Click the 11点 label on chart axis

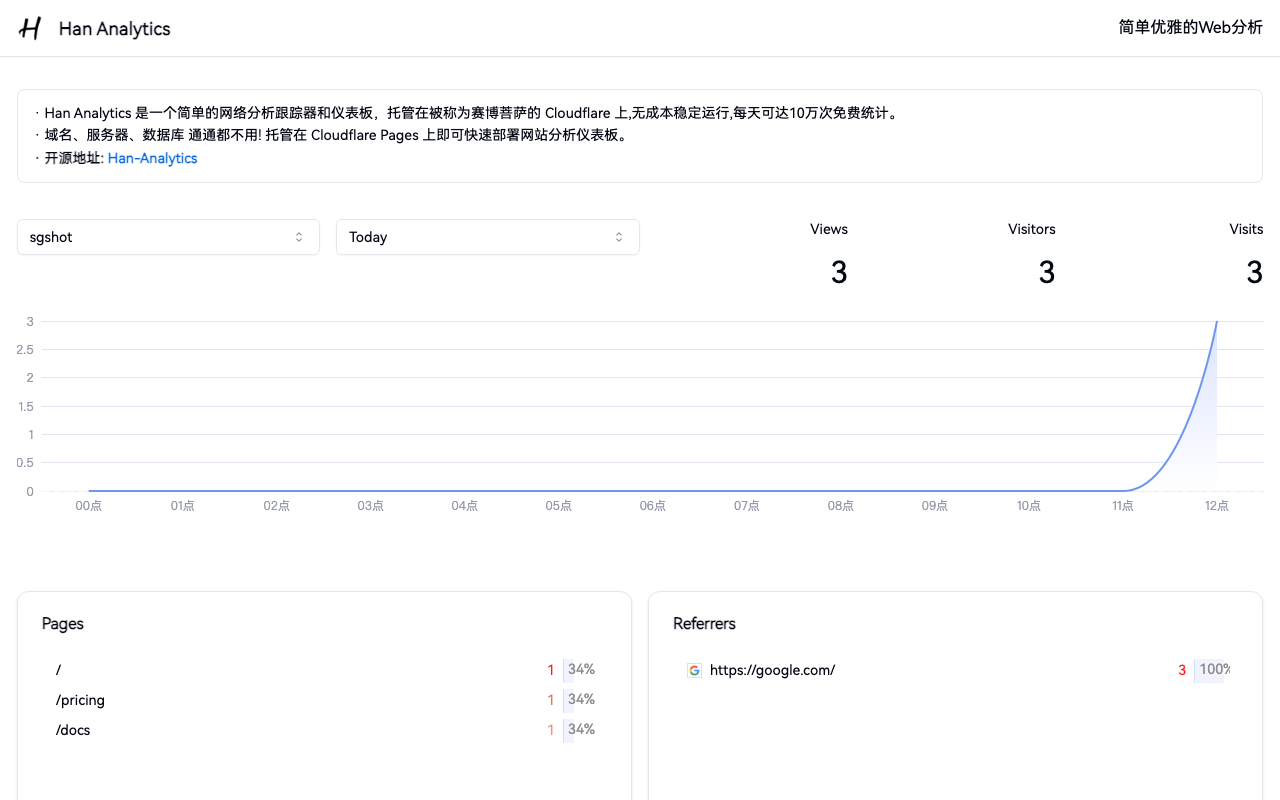[x=1123, y=506]
